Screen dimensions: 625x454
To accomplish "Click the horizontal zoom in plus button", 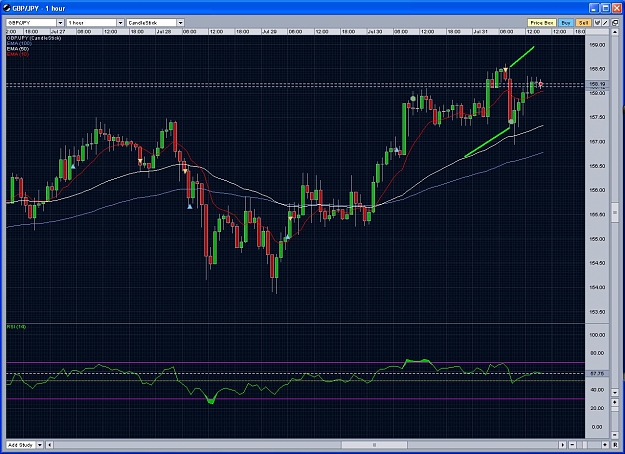I will 605,445.
